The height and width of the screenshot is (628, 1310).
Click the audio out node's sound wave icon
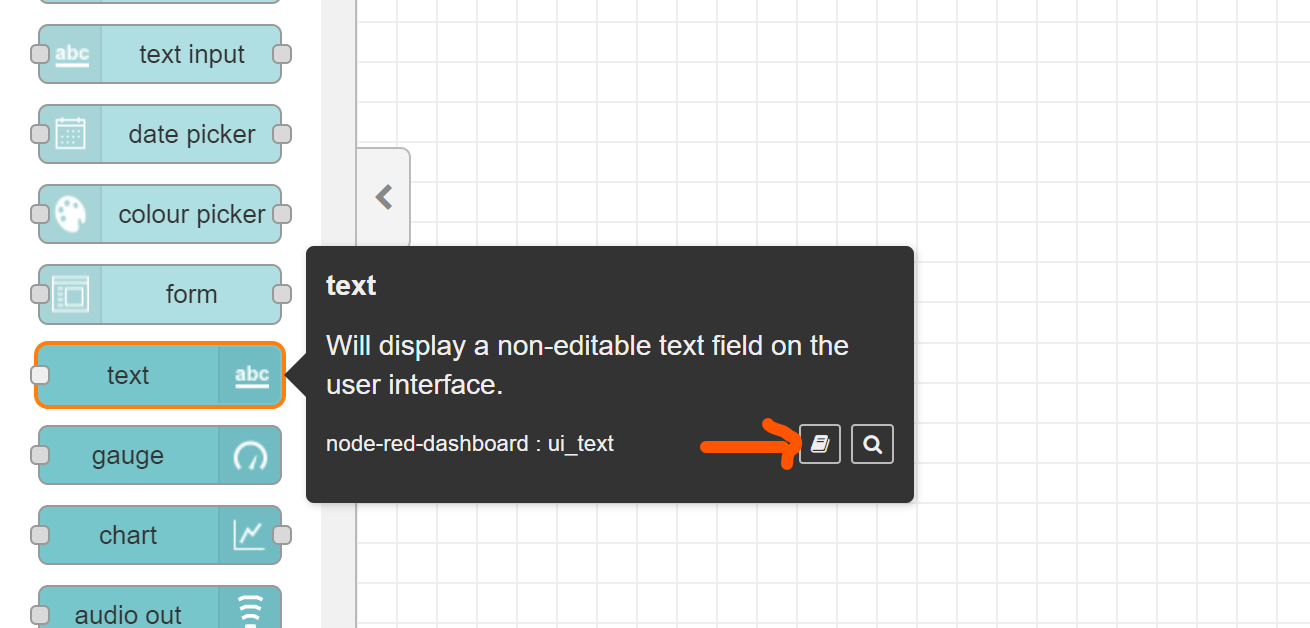[x=250, y=610]
